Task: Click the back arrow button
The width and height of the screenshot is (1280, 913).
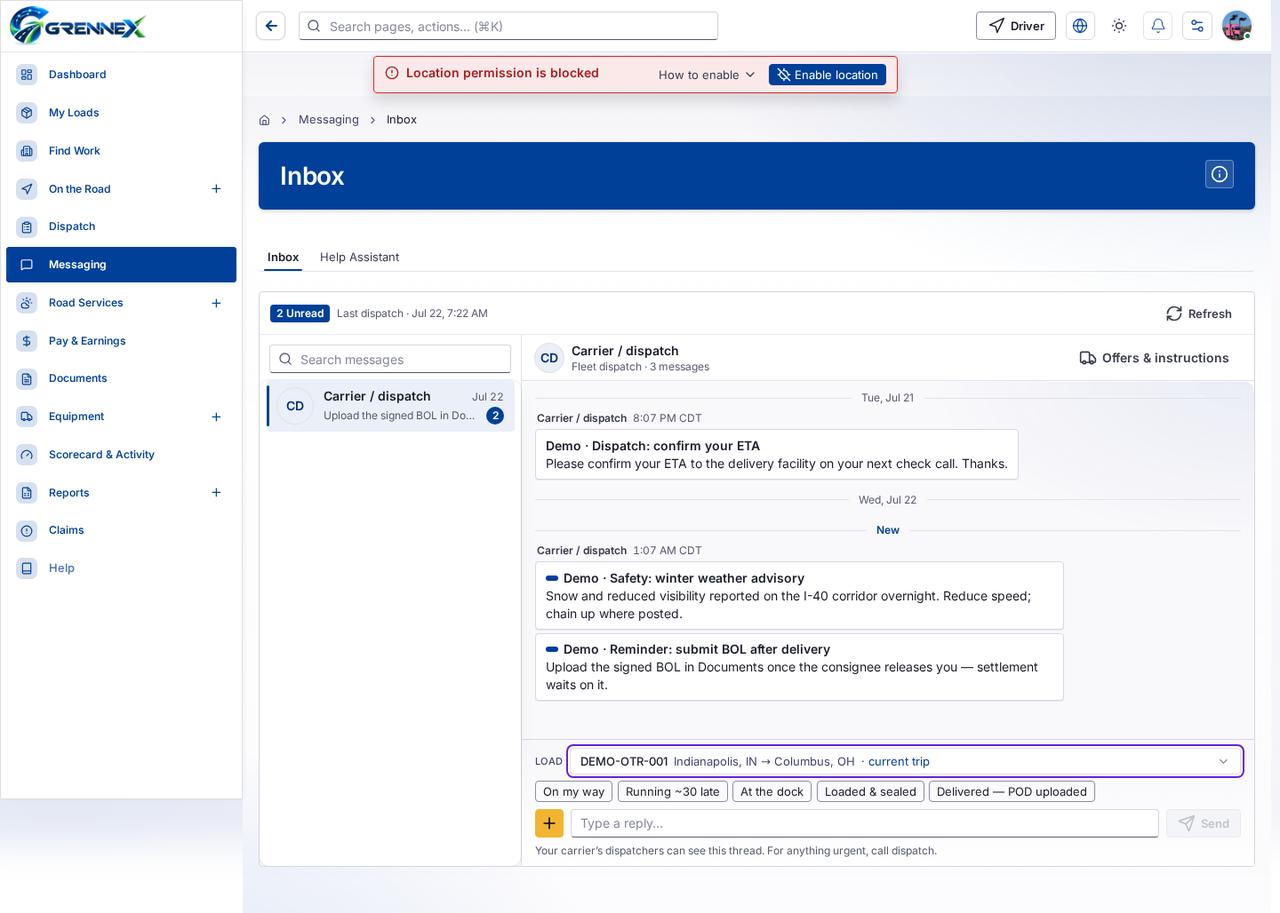Action: point(270,26)
